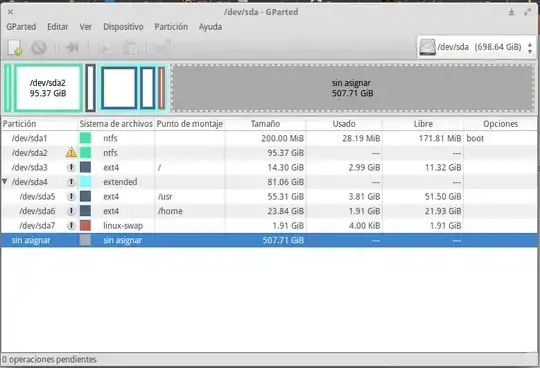
Task: Click the Punto de montaje column header
Action: (x=189, y=124)
